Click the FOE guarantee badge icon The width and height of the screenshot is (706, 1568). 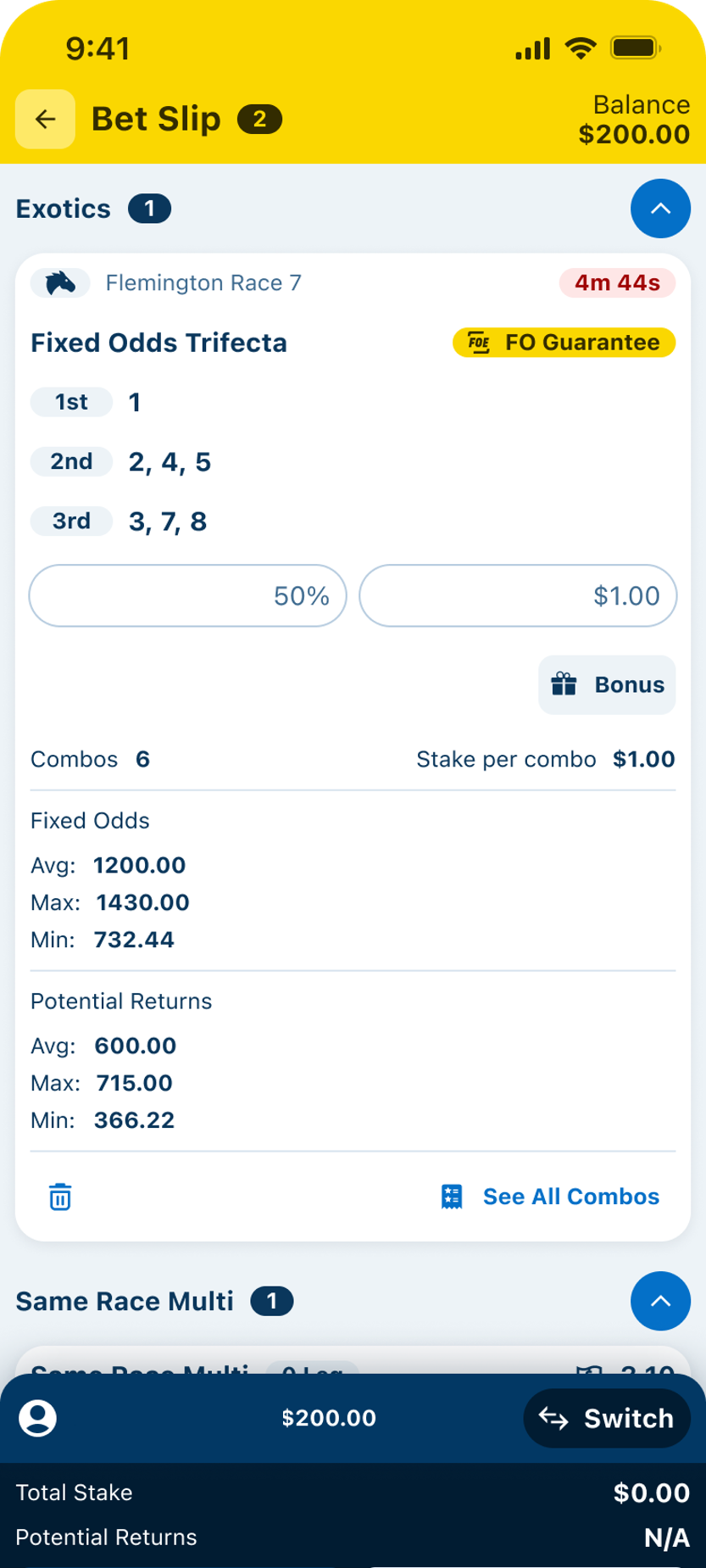click(479, 343)
